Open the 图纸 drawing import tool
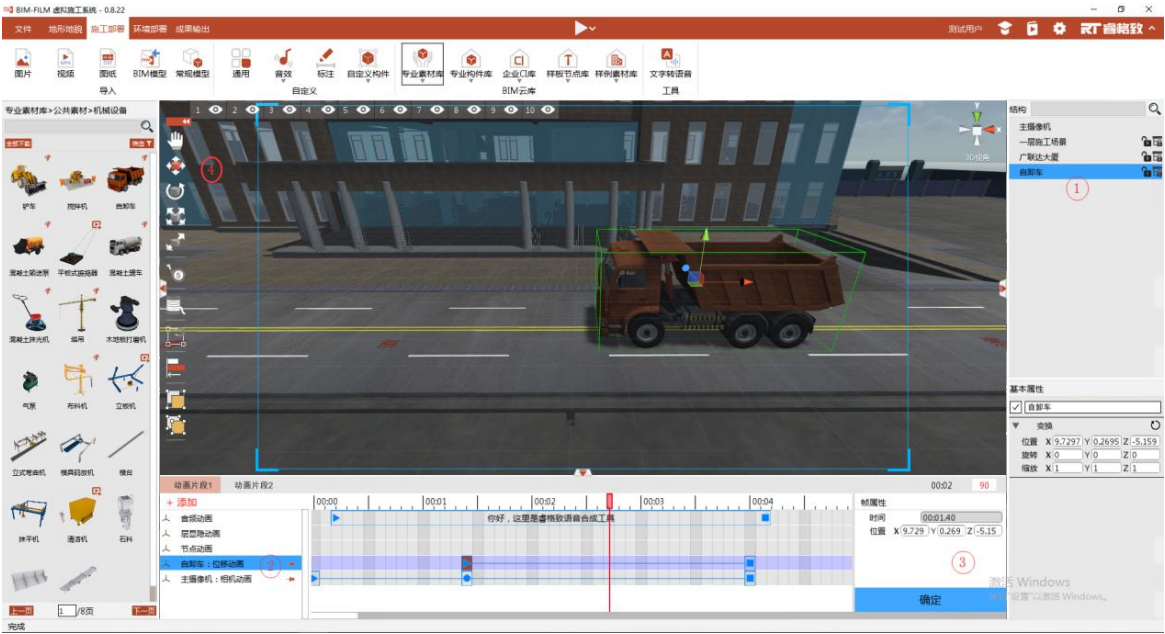The height and width of the screenshot is (634, 1165). pyautogui.click(x=108, y=63)
